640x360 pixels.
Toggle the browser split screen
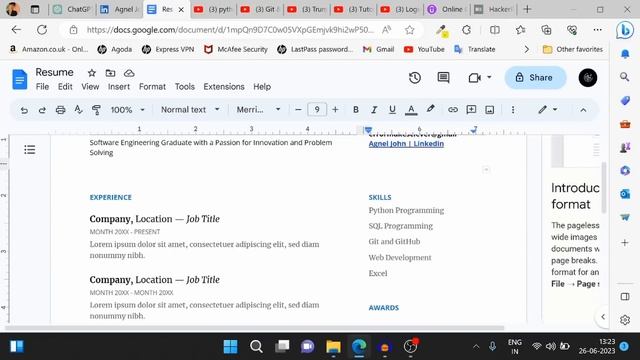coord(495,30)
